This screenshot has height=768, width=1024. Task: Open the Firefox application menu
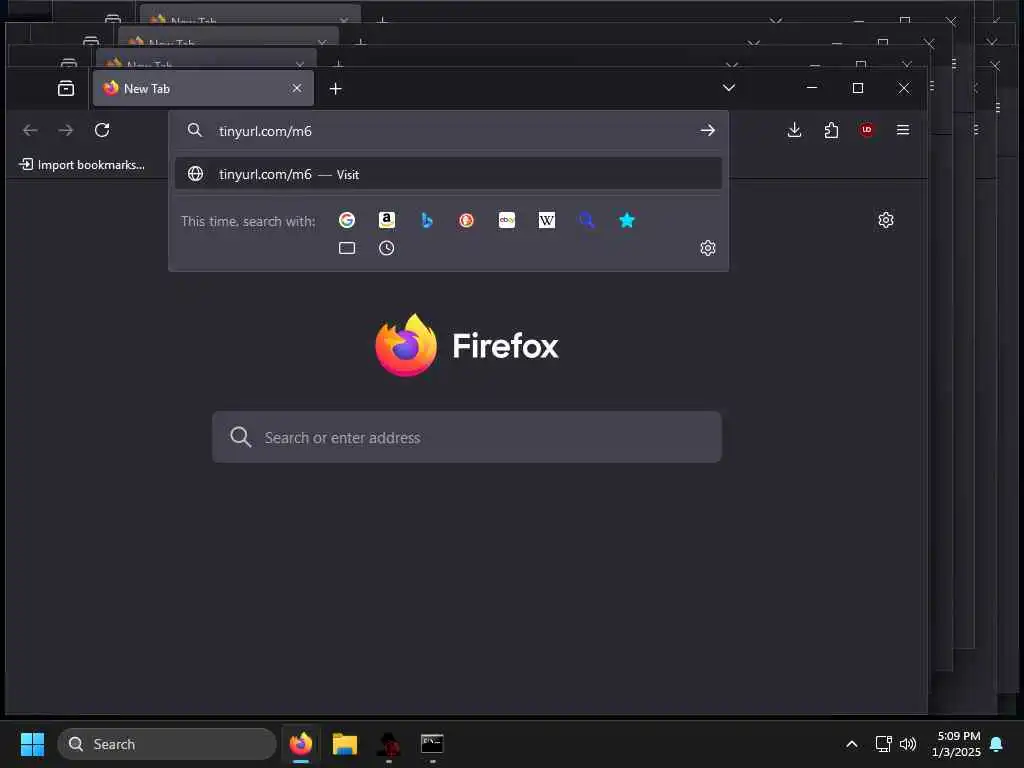(x=903, y=130)
